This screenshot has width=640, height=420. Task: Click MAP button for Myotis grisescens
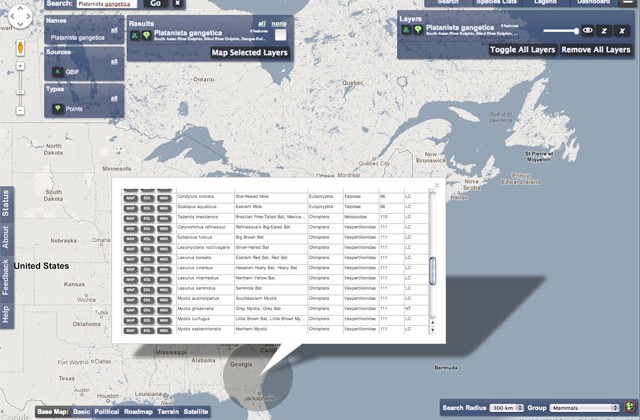click(131, 311)
